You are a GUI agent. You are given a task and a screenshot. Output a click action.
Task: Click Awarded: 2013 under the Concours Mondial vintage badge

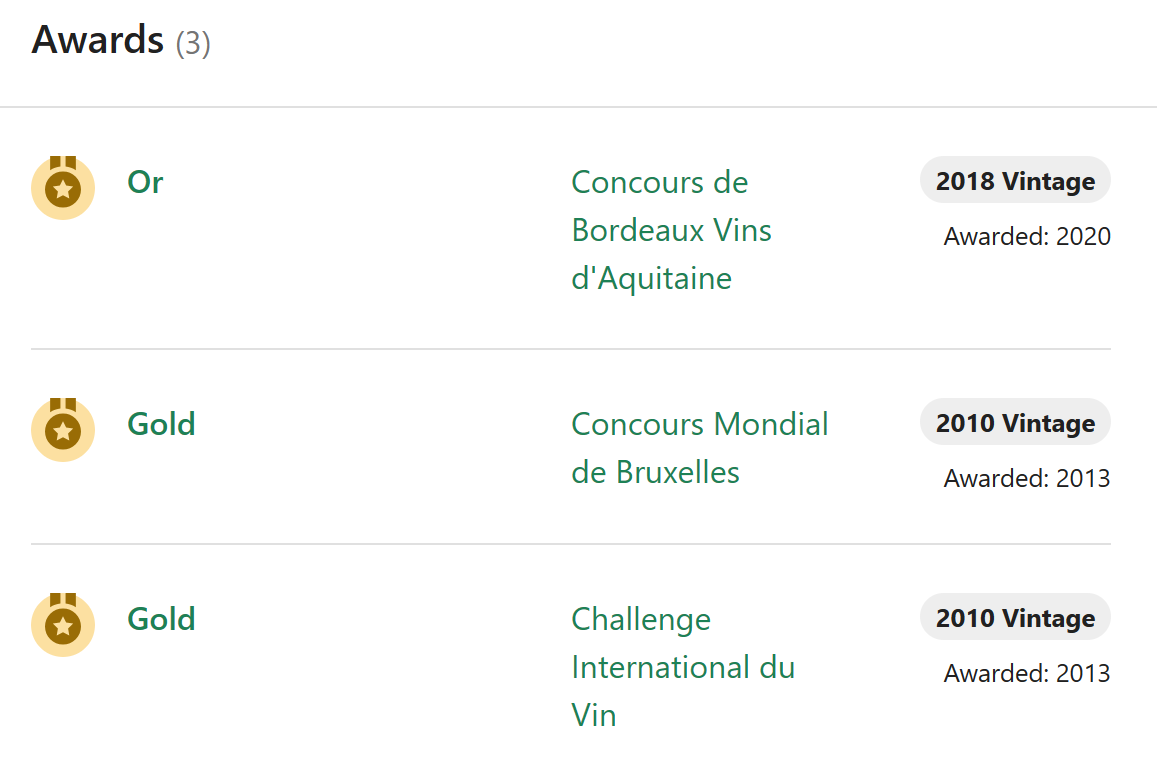1027,478
